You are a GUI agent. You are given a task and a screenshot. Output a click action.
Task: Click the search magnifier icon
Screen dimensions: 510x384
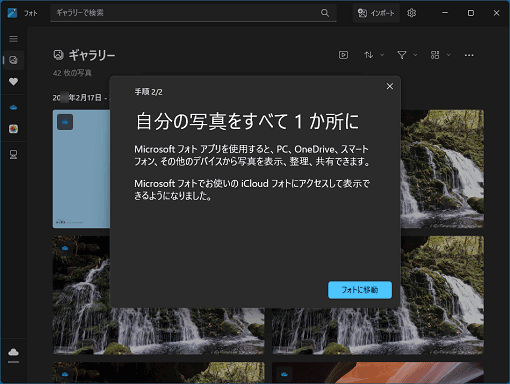click(325, 13)
